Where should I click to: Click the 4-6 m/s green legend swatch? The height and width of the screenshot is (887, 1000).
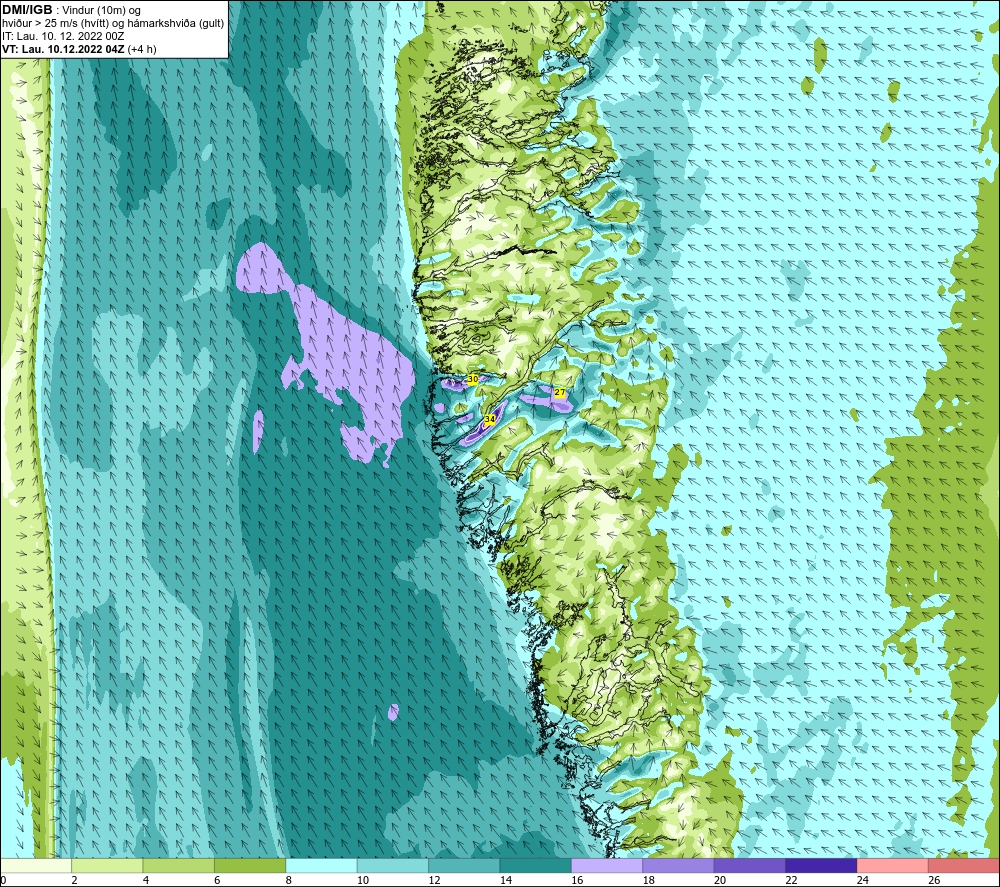tap(179, 865)
